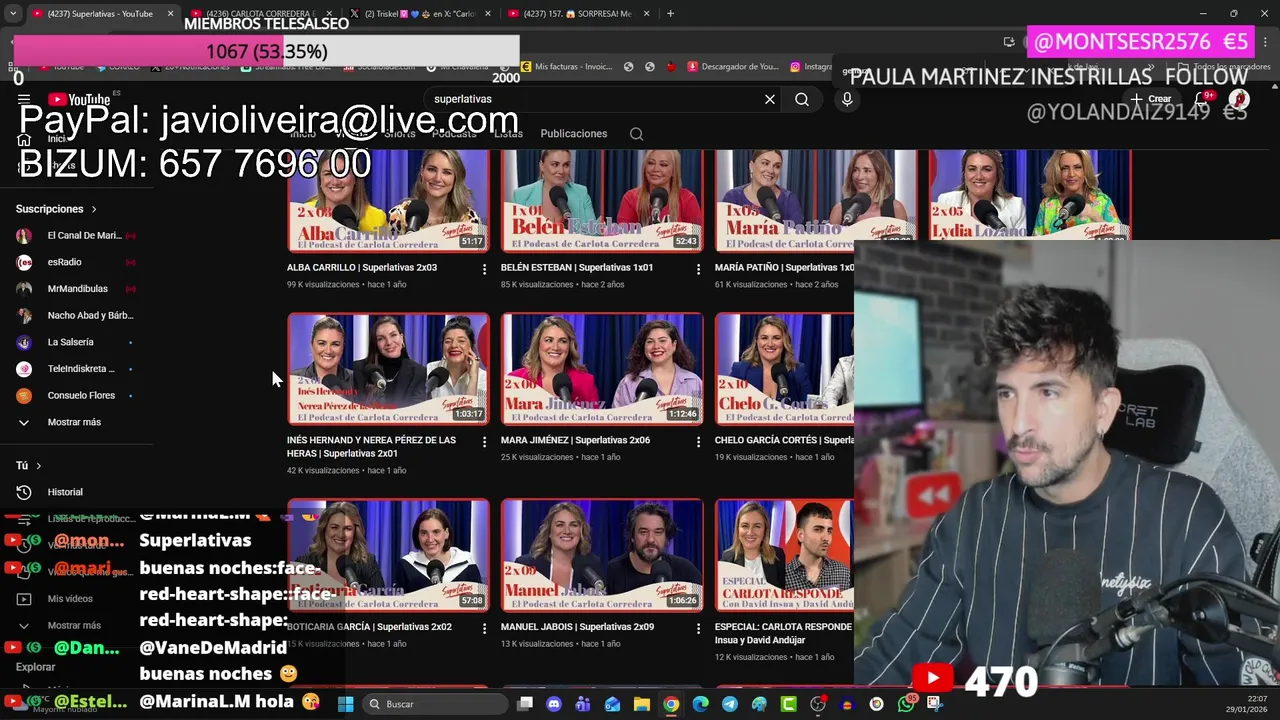Screen dimensions: 1280x720
Task: Search within channel using the magnifier icon
Action: point(636,134)
